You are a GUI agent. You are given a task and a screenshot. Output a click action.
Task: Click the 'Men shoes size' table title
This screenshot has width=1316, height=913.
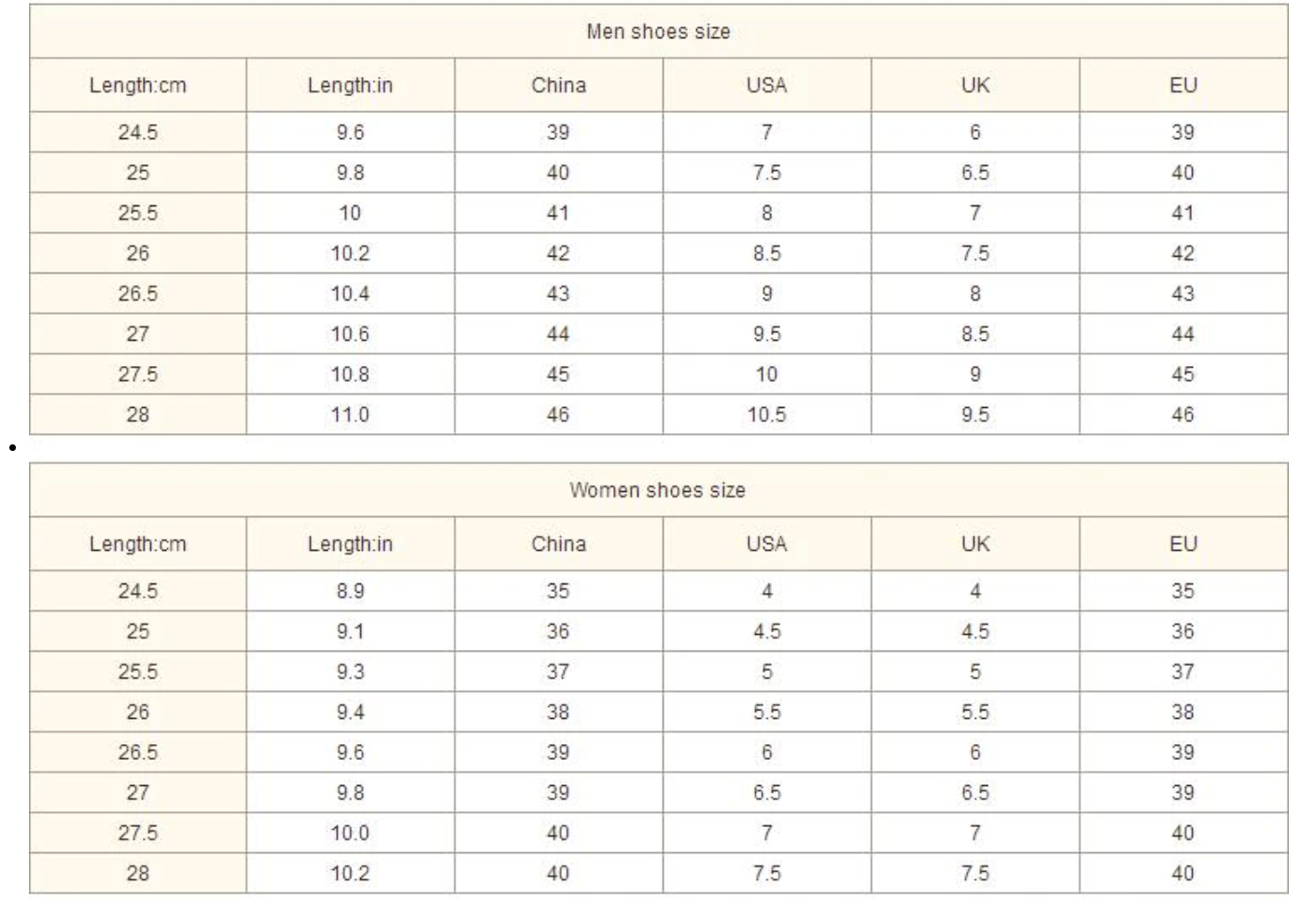coord(658,32)
